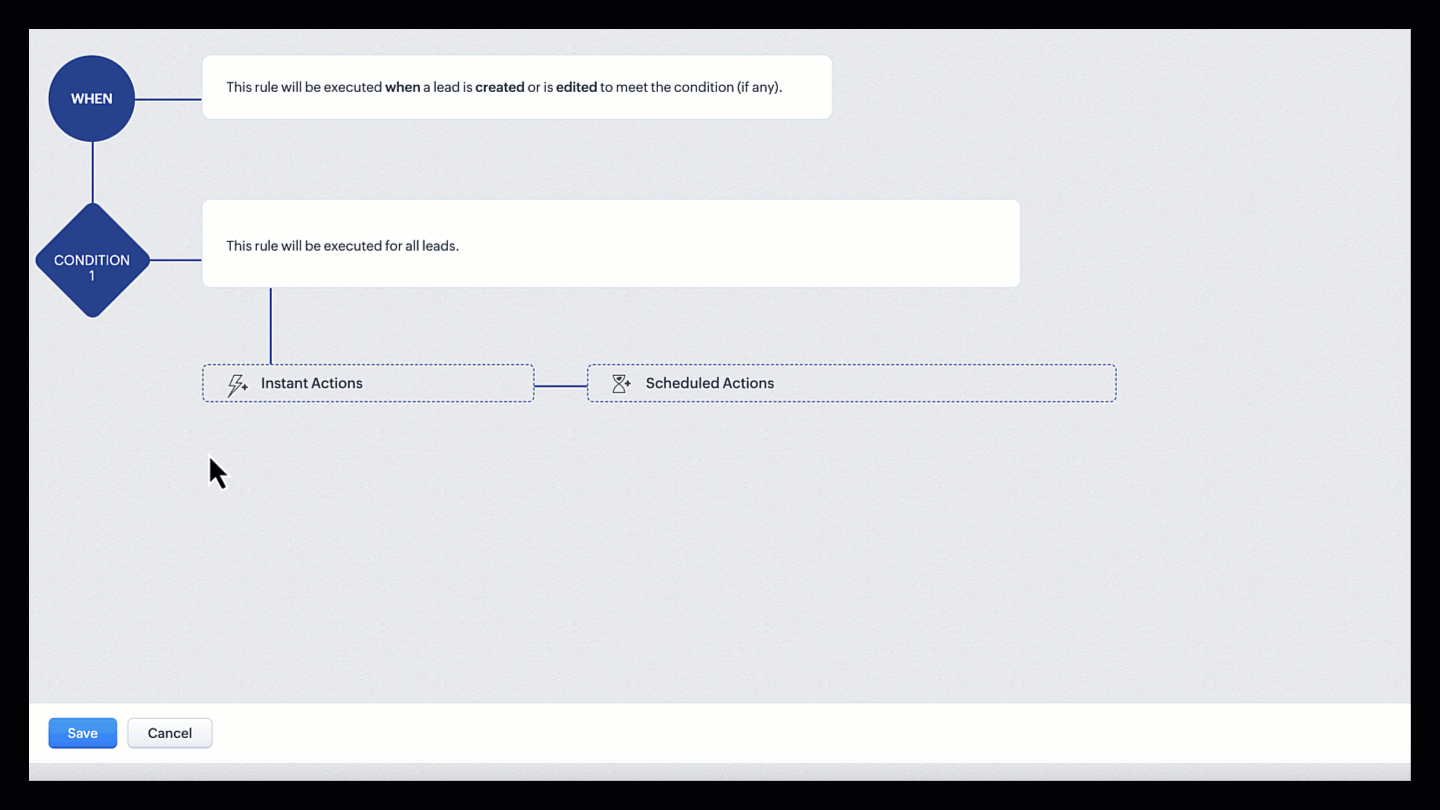
Task: Click the line joining CONDITION 1 to its card
Action: [176, 260]
